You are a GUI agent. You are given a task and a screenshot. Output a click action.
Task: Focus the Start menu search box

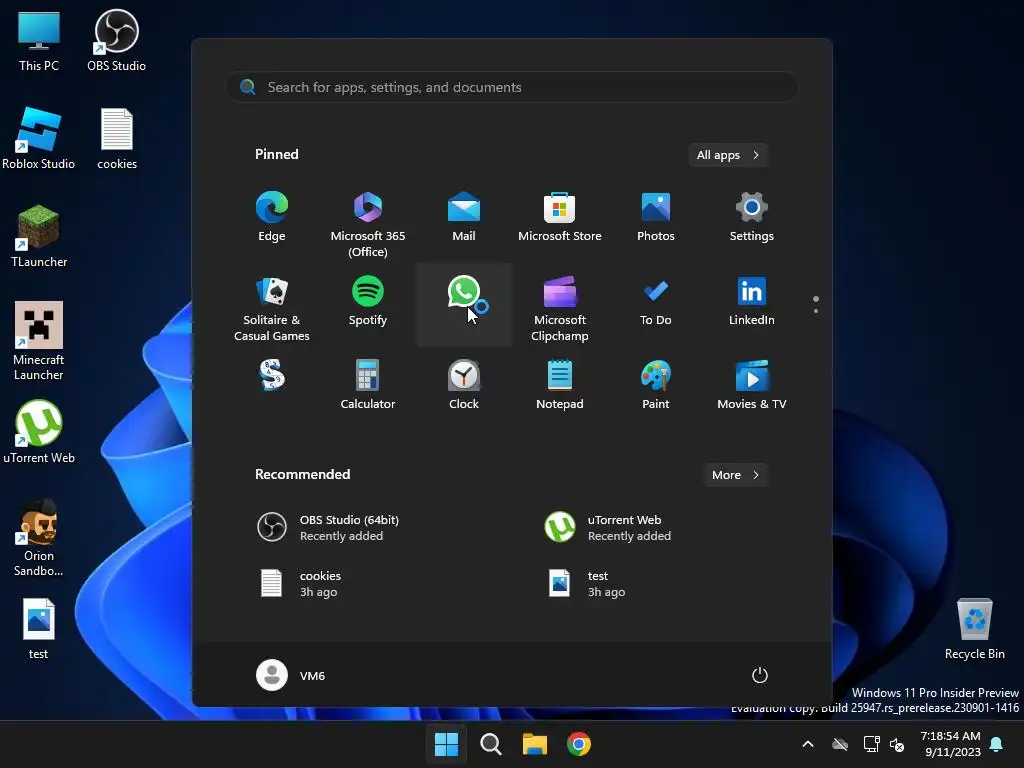click(512, 88)
